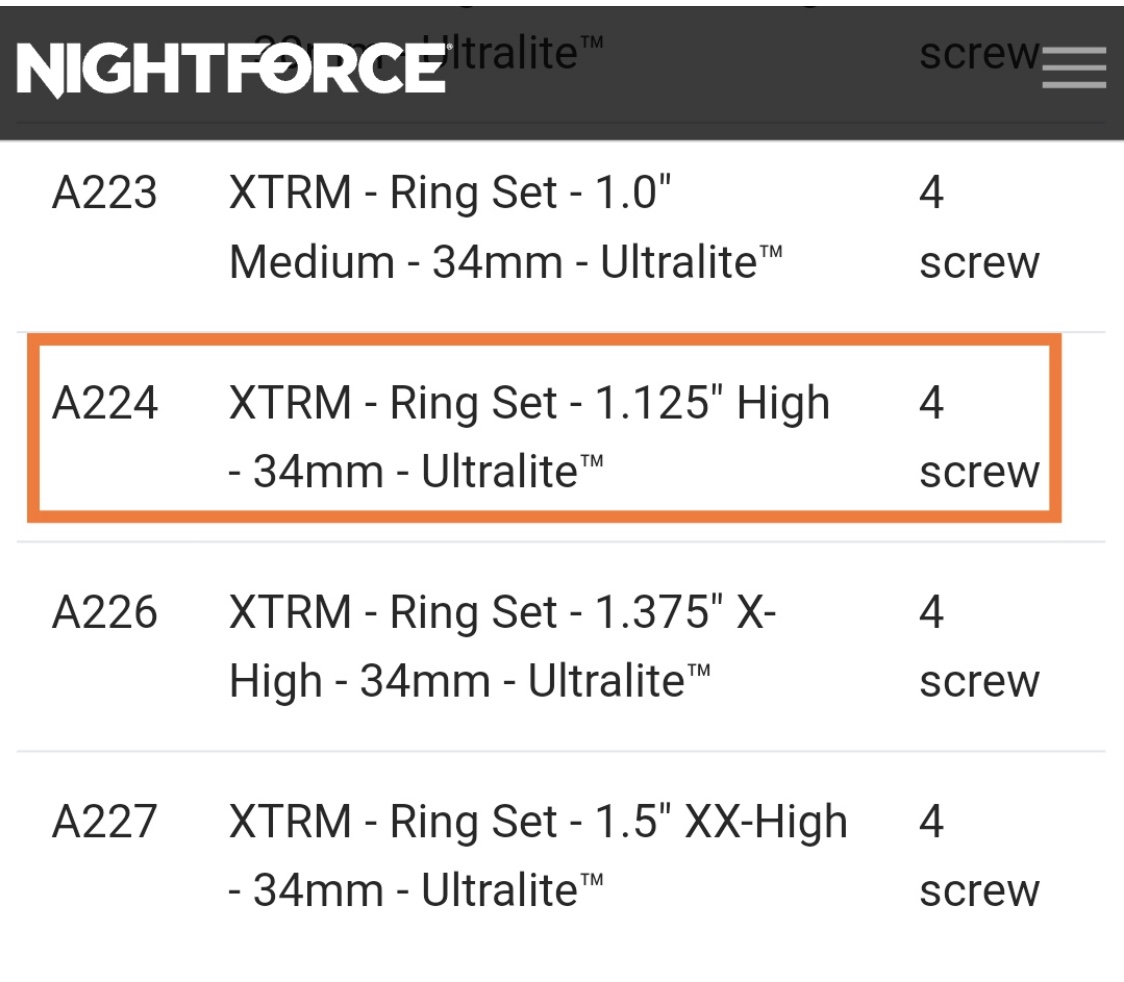Click part number A227
The height and width of the screenshot is (982, 1124).
point(104,822)
